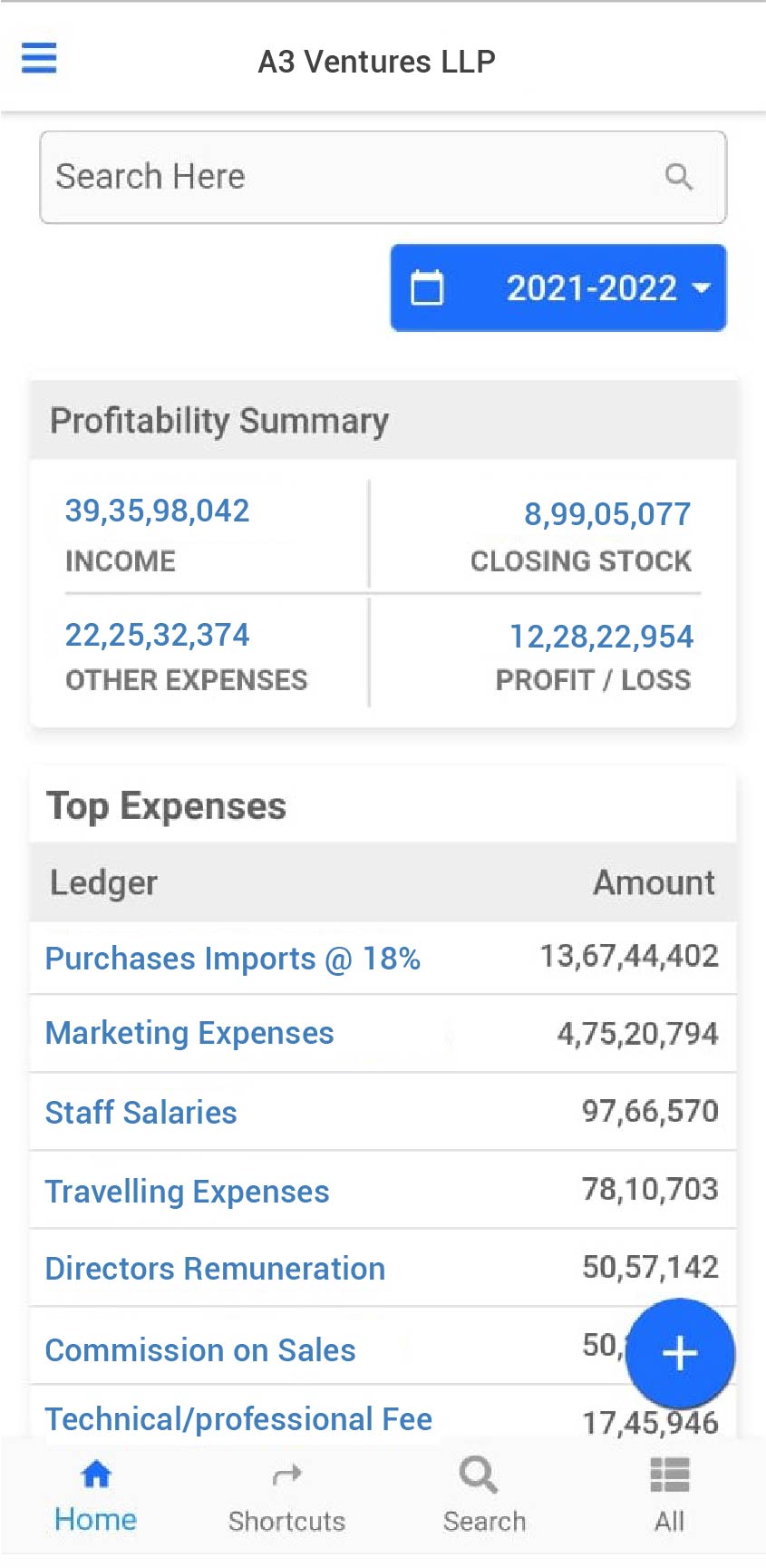Tap the magnifier icon in search box
Viewport: 766px width, 1568px height.
coord(678,177)
